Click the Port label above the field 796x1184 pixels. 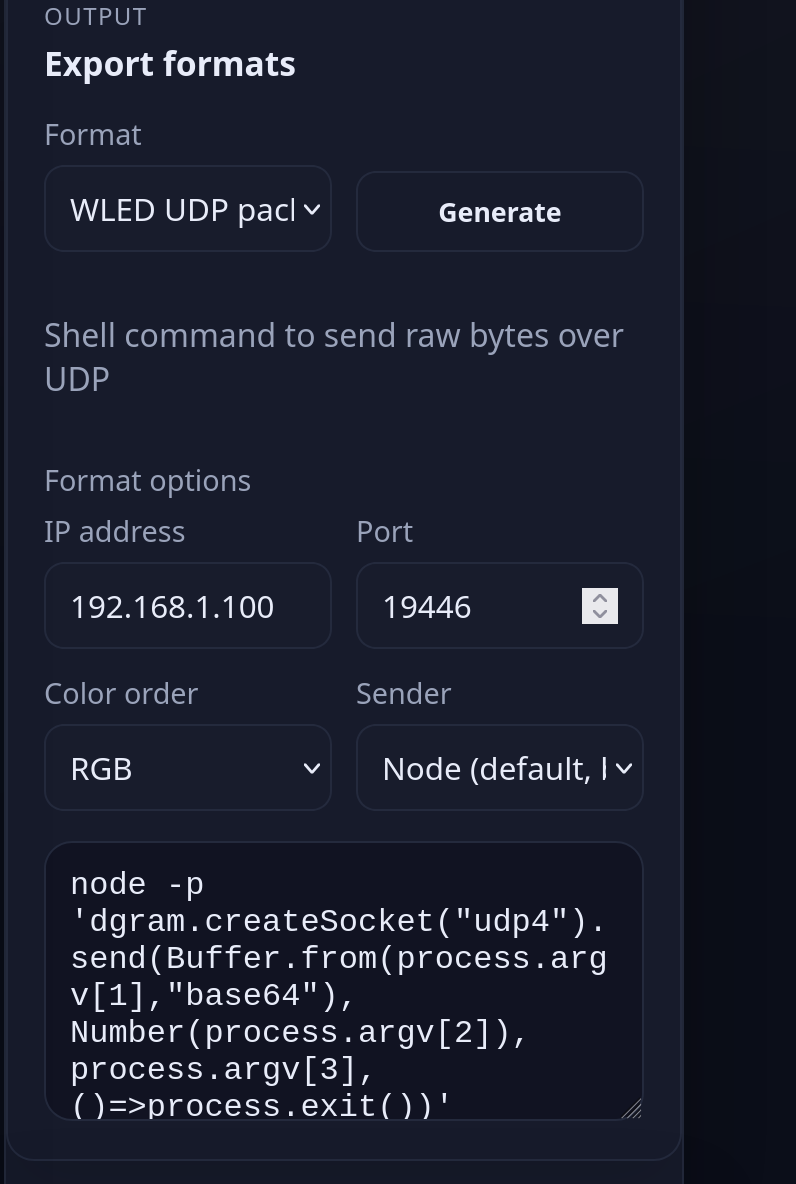(385, 531)
